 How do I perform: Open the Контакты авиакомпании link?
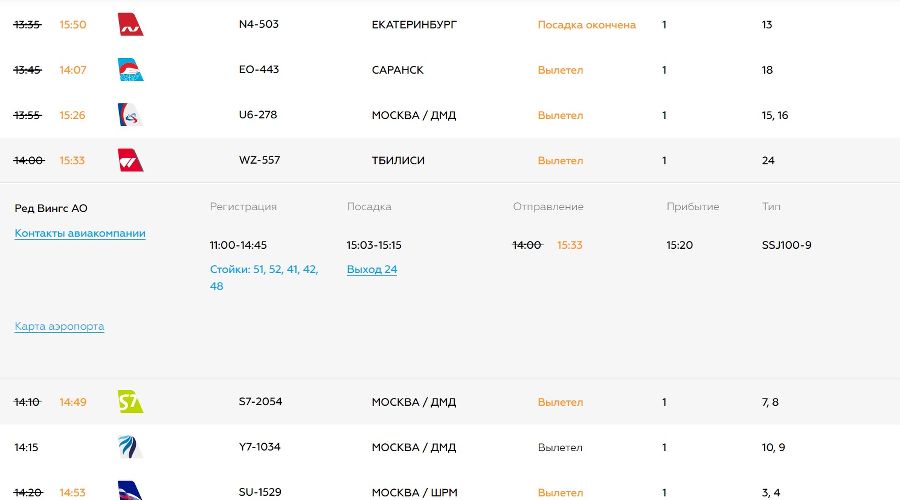pyautogui.click(x=80, y=233)
